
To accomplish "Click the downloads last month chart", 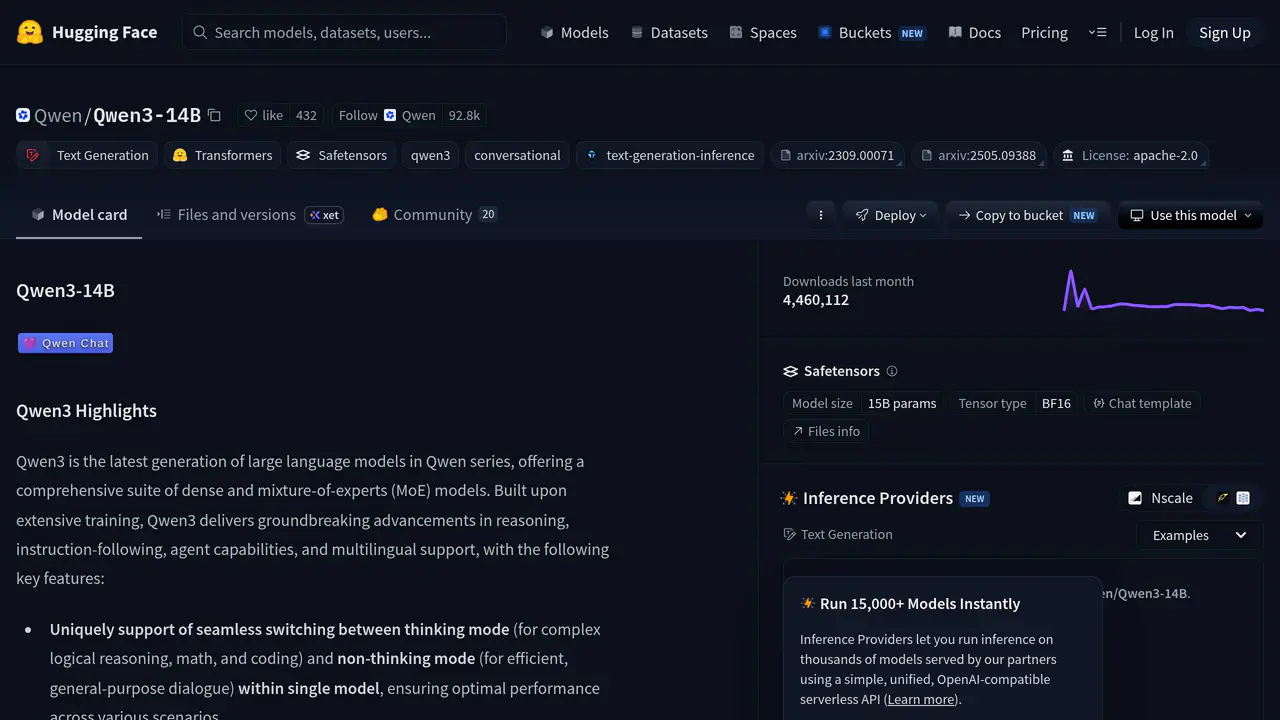I will click(1163, 291).
